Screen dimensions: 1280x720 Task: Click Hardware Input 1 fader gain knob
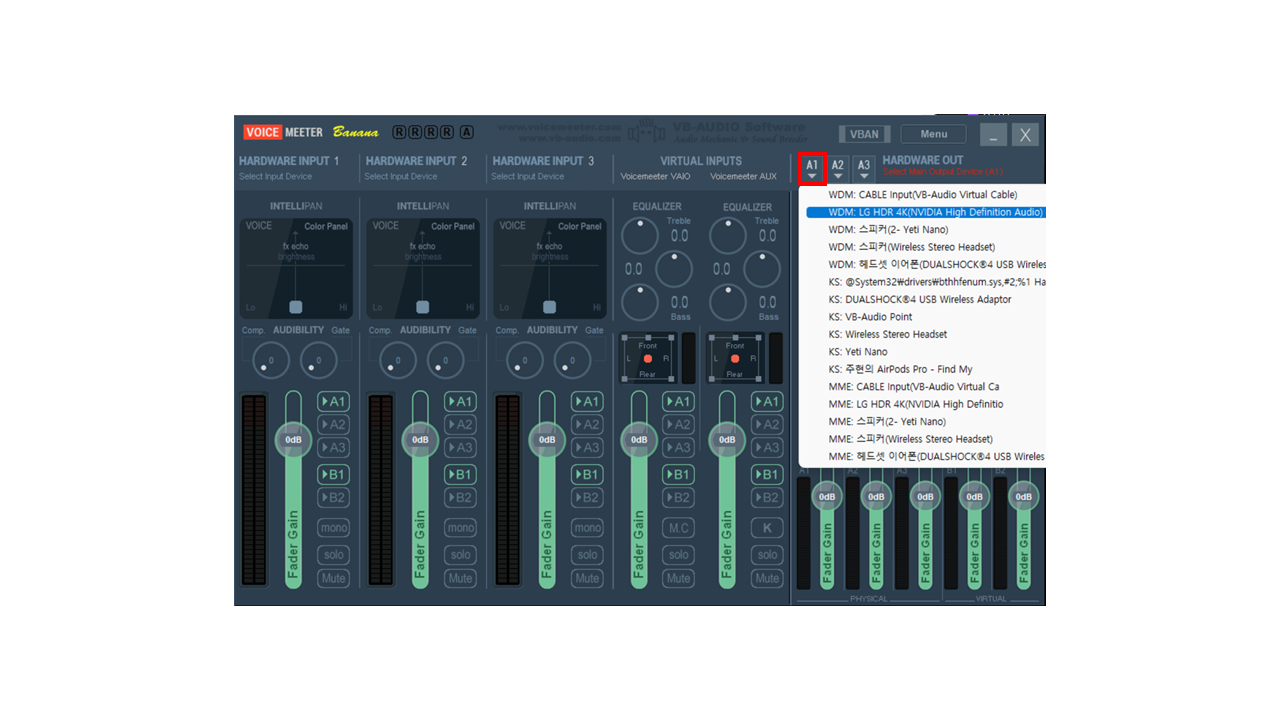point(293,440)
